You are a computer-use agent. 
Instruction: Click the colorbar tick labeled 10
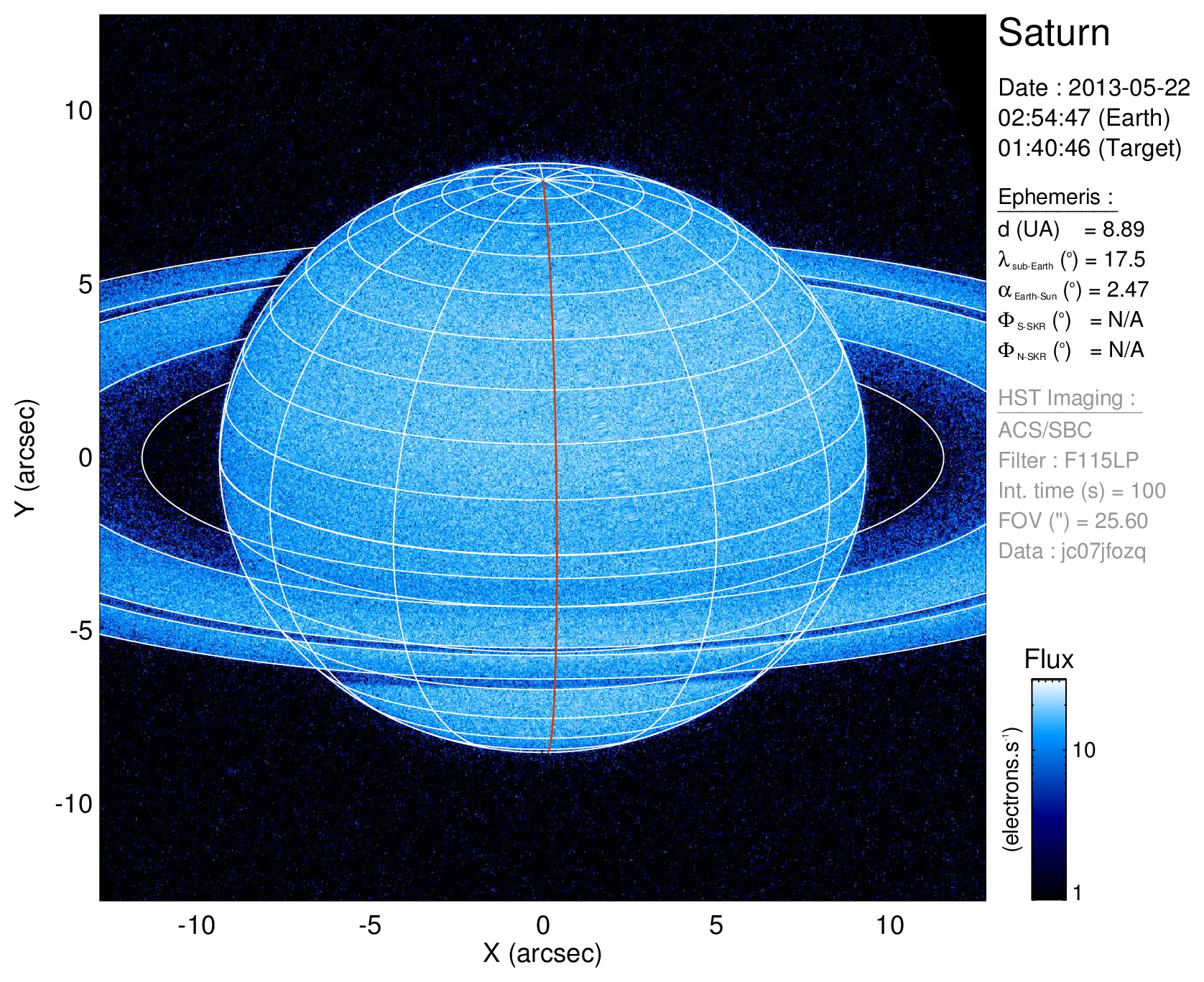click(1083, 751)
